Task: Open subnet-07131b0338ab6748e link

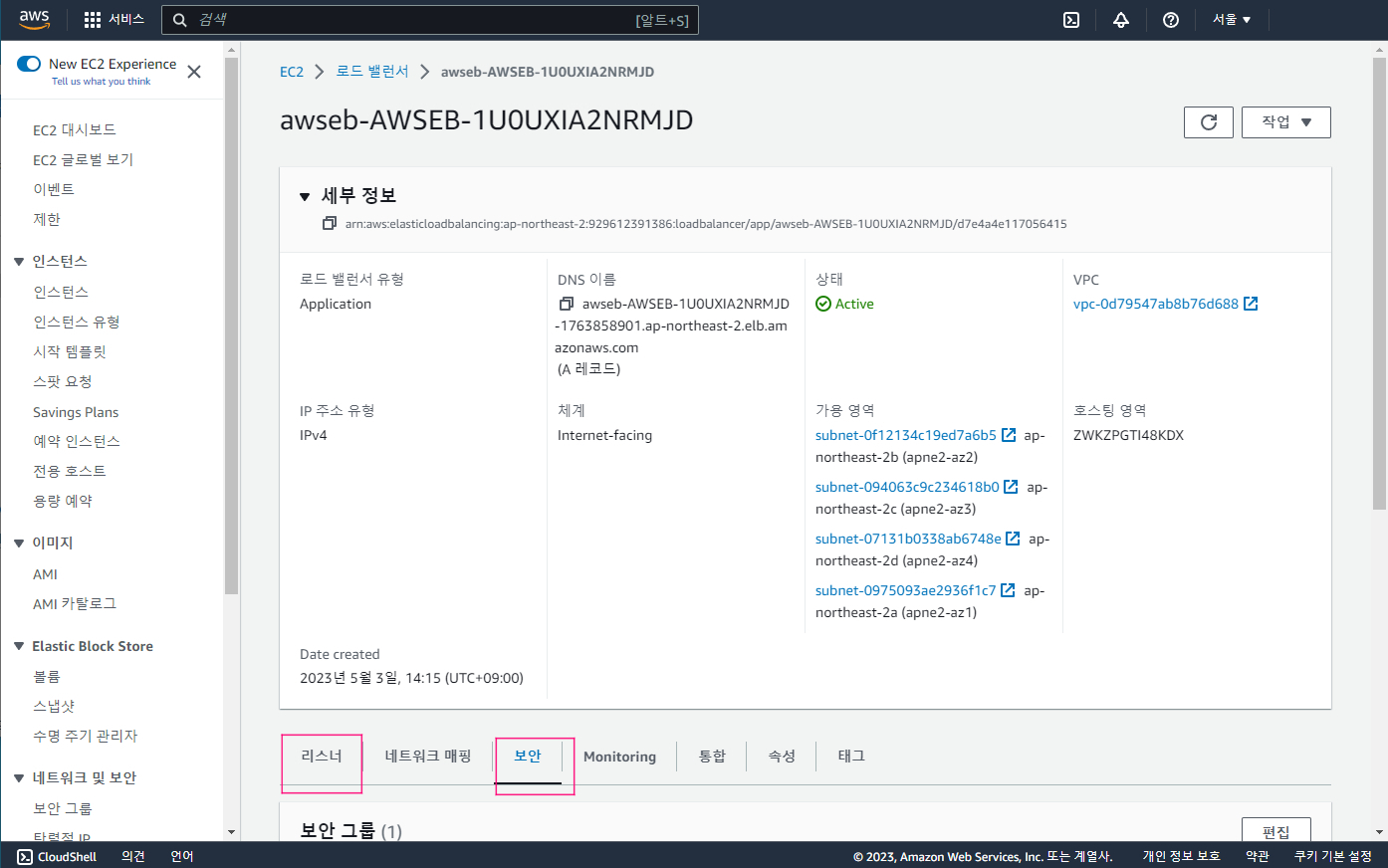Action: [x=908, y=539]
